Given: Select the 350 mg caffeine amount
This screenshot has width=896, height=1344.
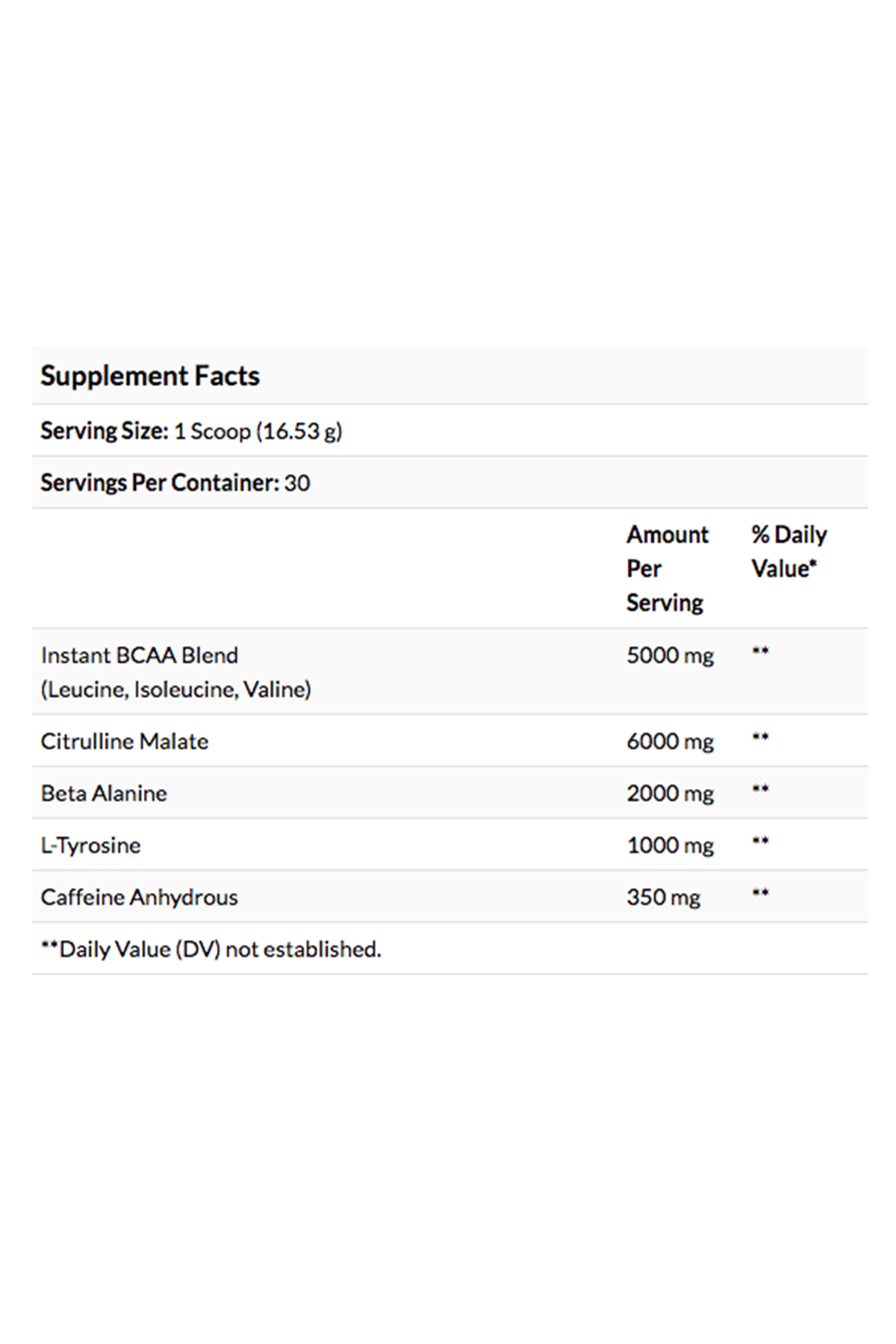Looking at the screenshot, I should [x=664, y=897].
